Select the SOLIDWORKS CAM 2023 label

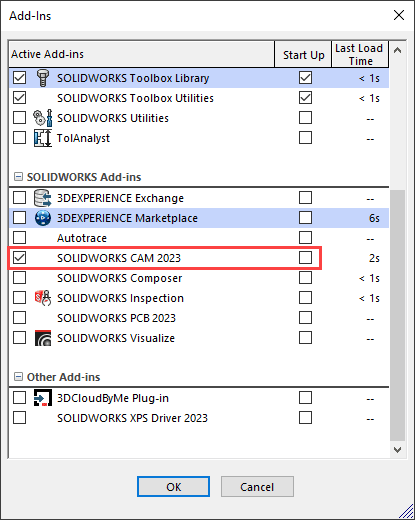119,258
